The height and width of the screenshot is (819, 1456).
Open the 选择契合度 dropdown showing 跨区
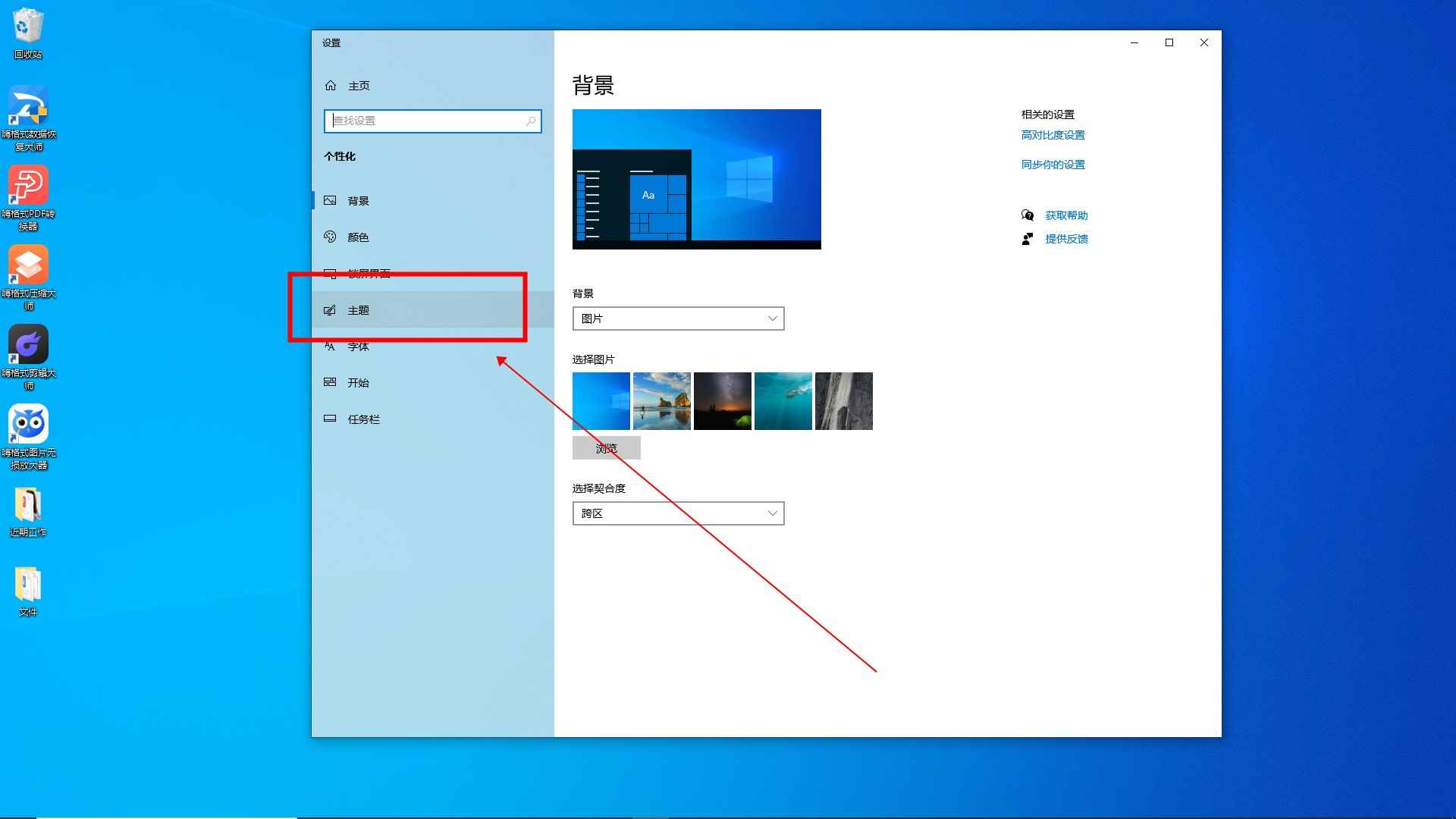click(677, 513)
